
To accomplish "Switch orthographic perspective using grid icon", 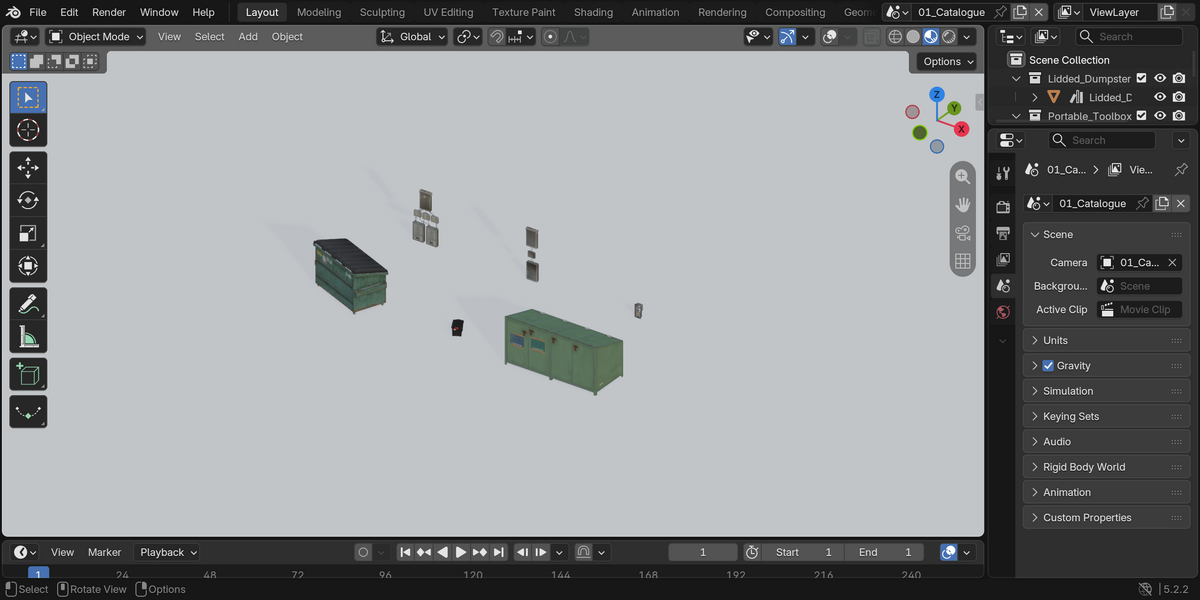I will pyautogui.click(x=962, y=261).
